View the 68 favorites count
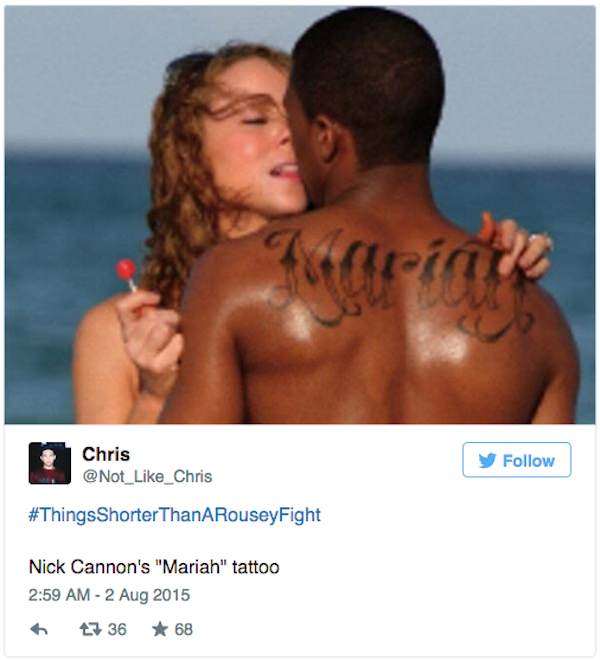Screen dimensions: 600x660 click(184, 629)
